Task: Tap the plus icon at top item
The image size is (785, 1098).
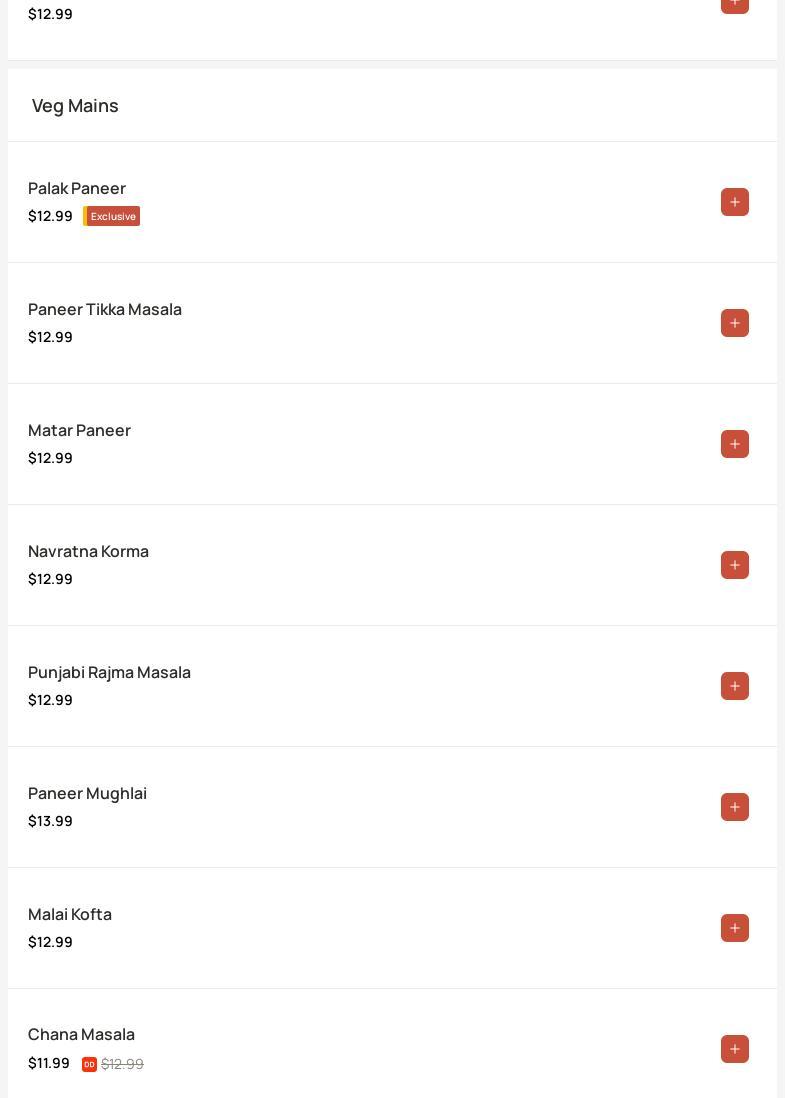Action: [735, 5]
